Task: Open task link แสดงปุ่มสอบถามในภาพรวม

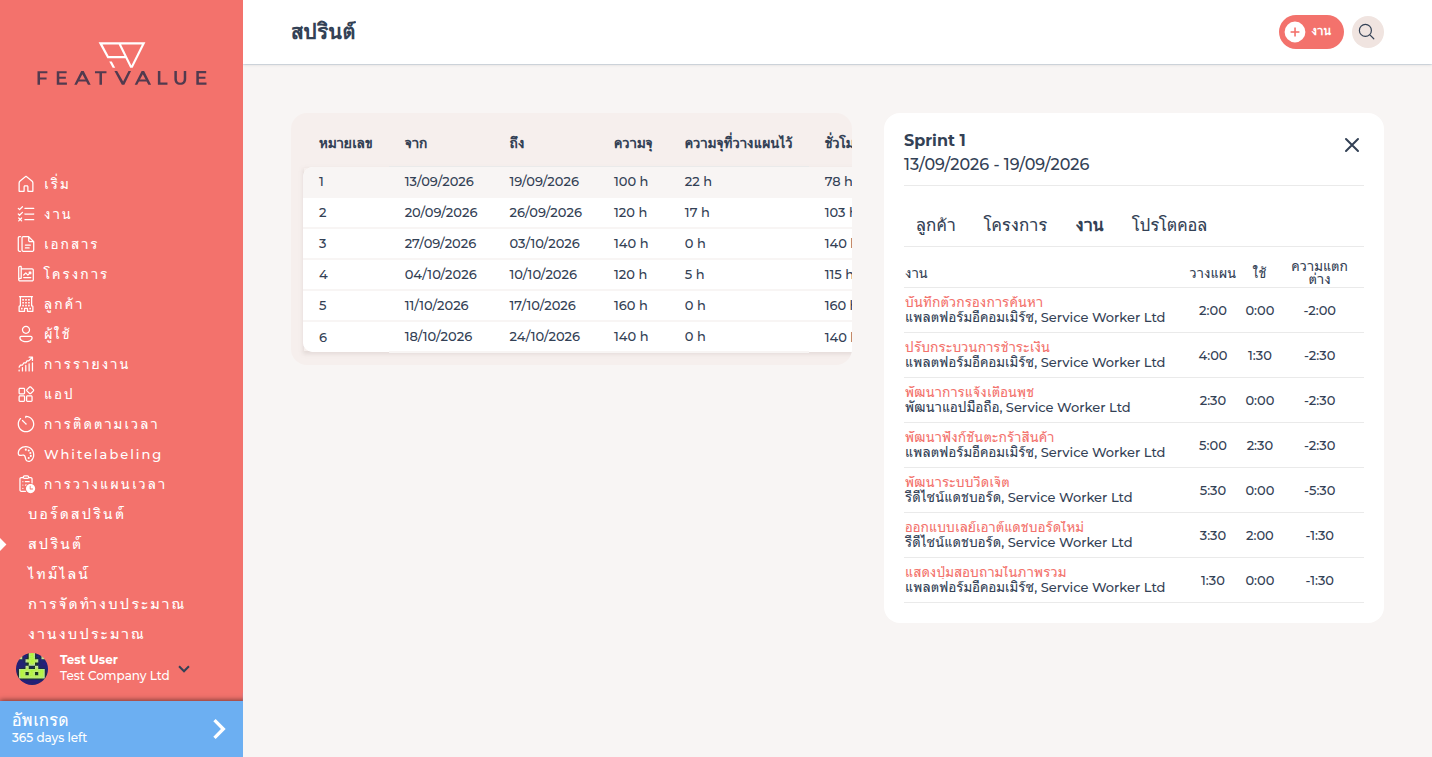Action: click(985, 572)
